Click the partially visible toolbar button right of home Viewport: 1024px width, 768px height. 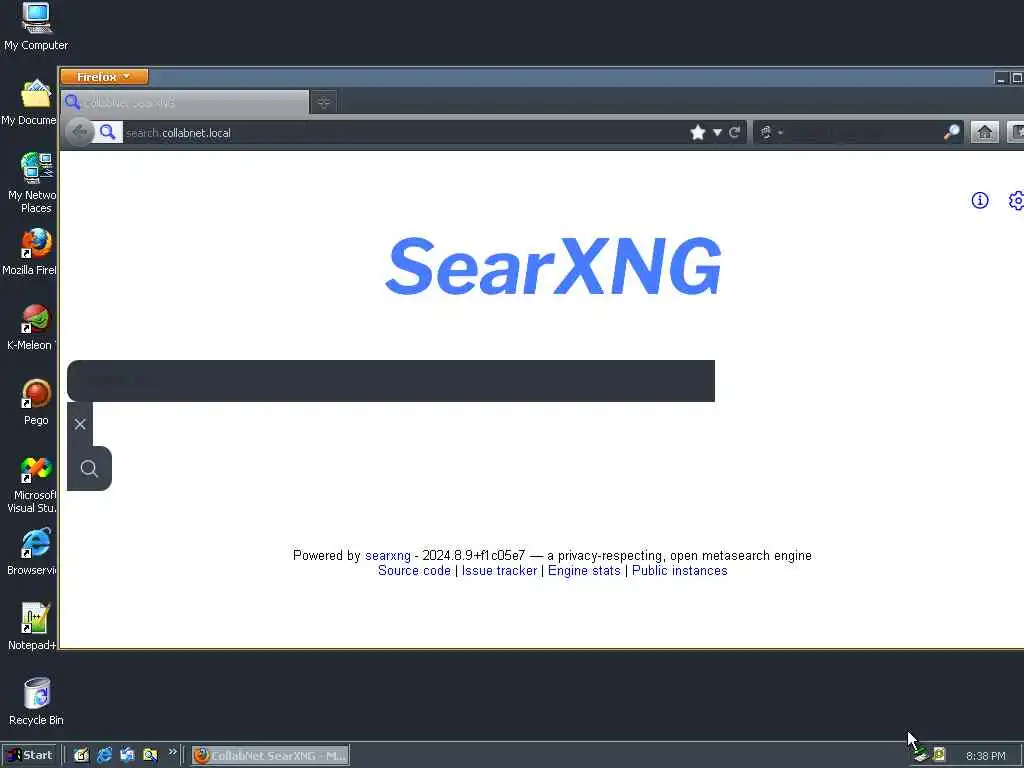tap(1016, 133)
